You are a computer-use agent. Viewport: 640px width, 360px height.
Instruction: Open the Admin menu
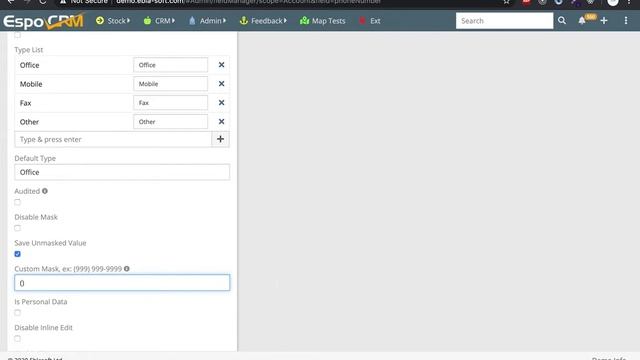[x=207, y=21]
